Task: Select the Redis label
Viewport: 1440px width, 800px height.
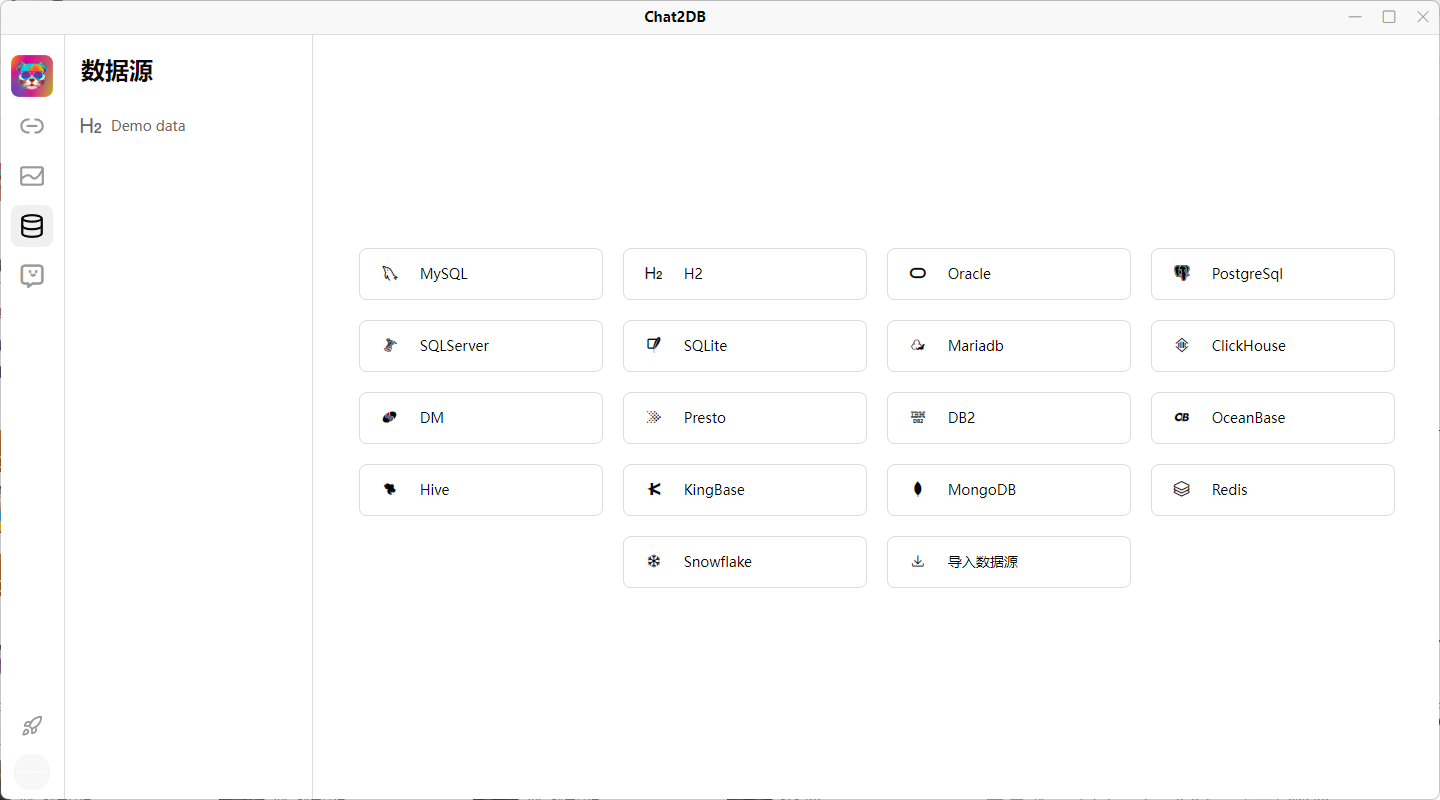Action: (1230, 490)
